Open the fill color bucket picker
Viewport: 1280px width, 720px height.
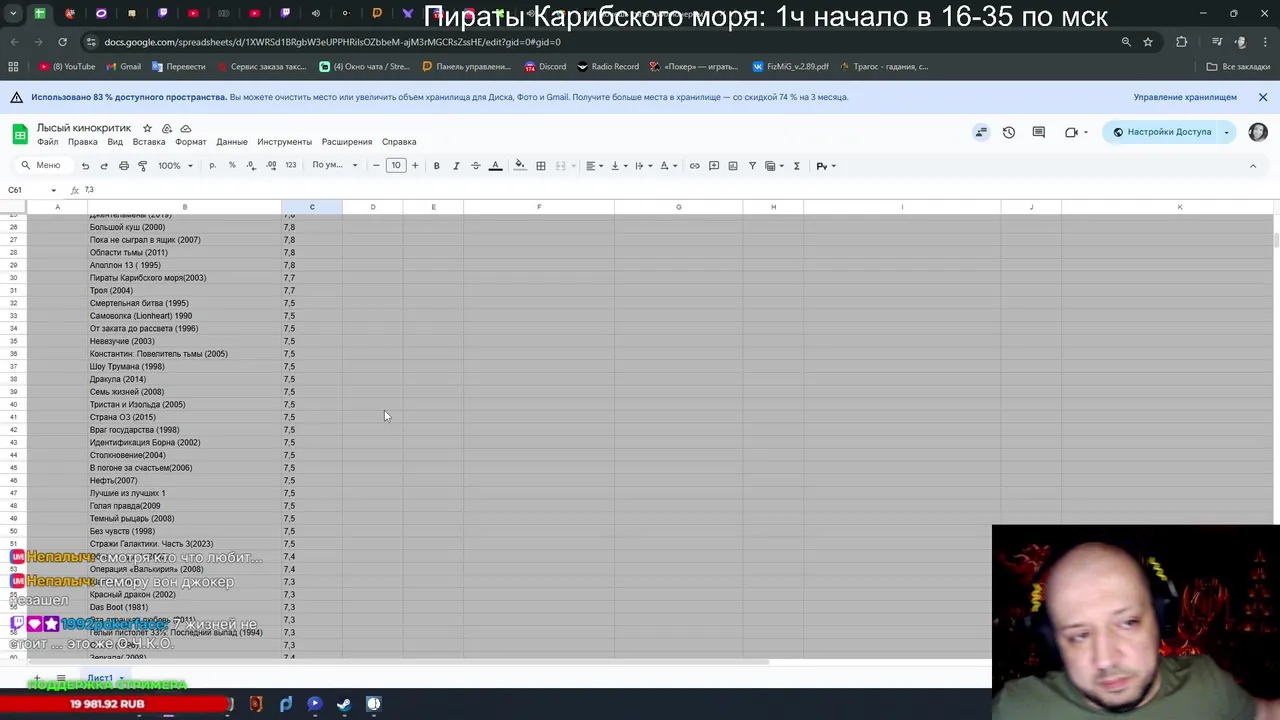coord(519,166)
